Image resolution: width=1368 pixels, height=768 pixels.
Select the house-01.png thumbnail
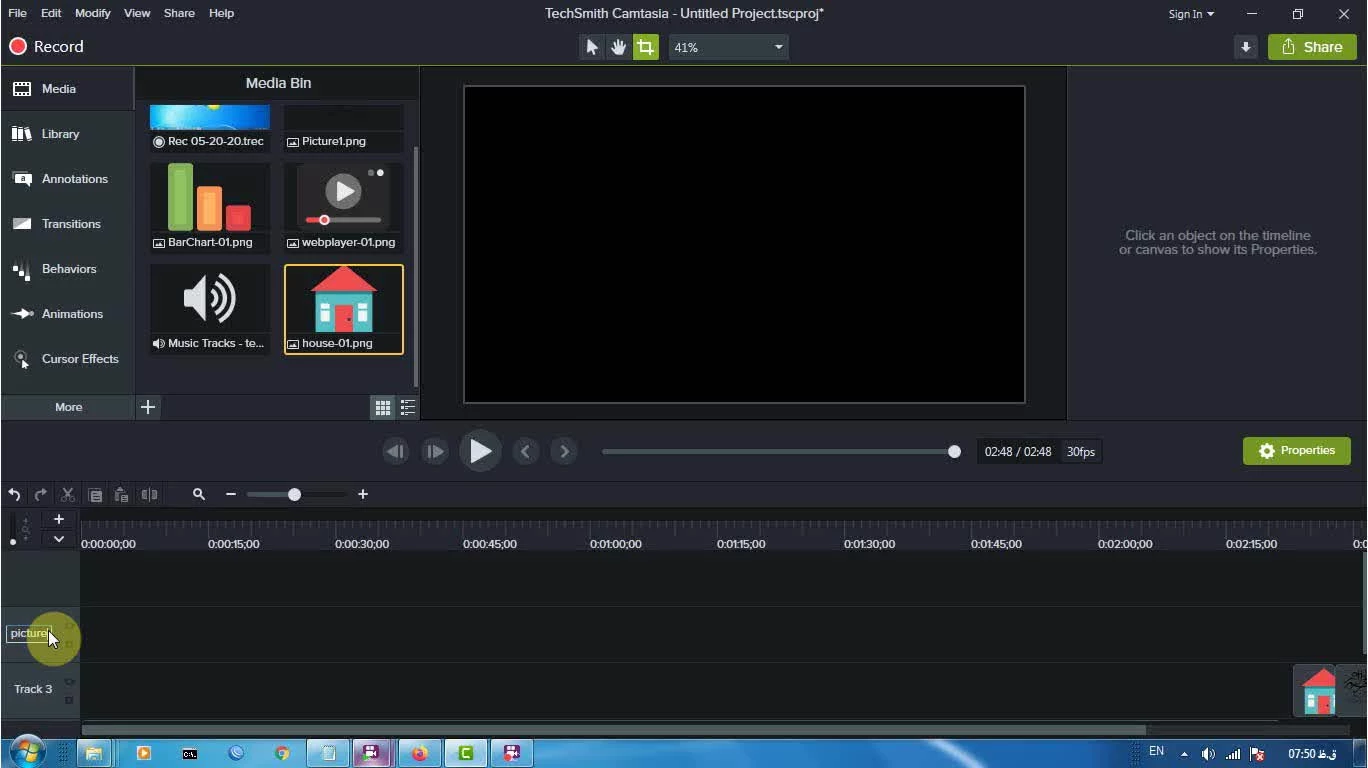pos(343,308)
